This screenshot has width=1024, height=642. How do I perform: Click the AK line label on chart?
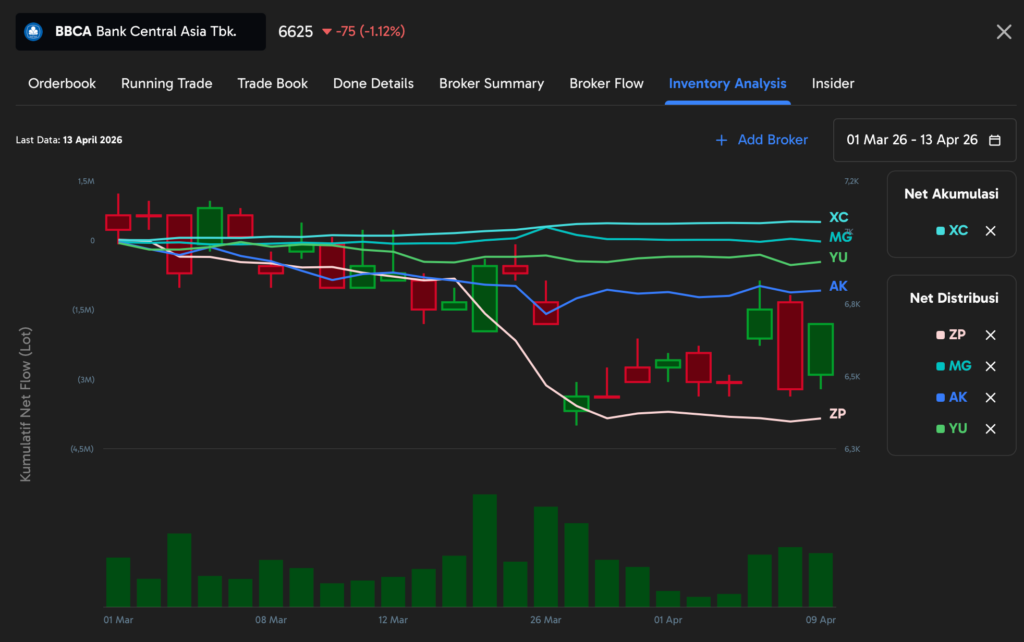tap(839, 286)
